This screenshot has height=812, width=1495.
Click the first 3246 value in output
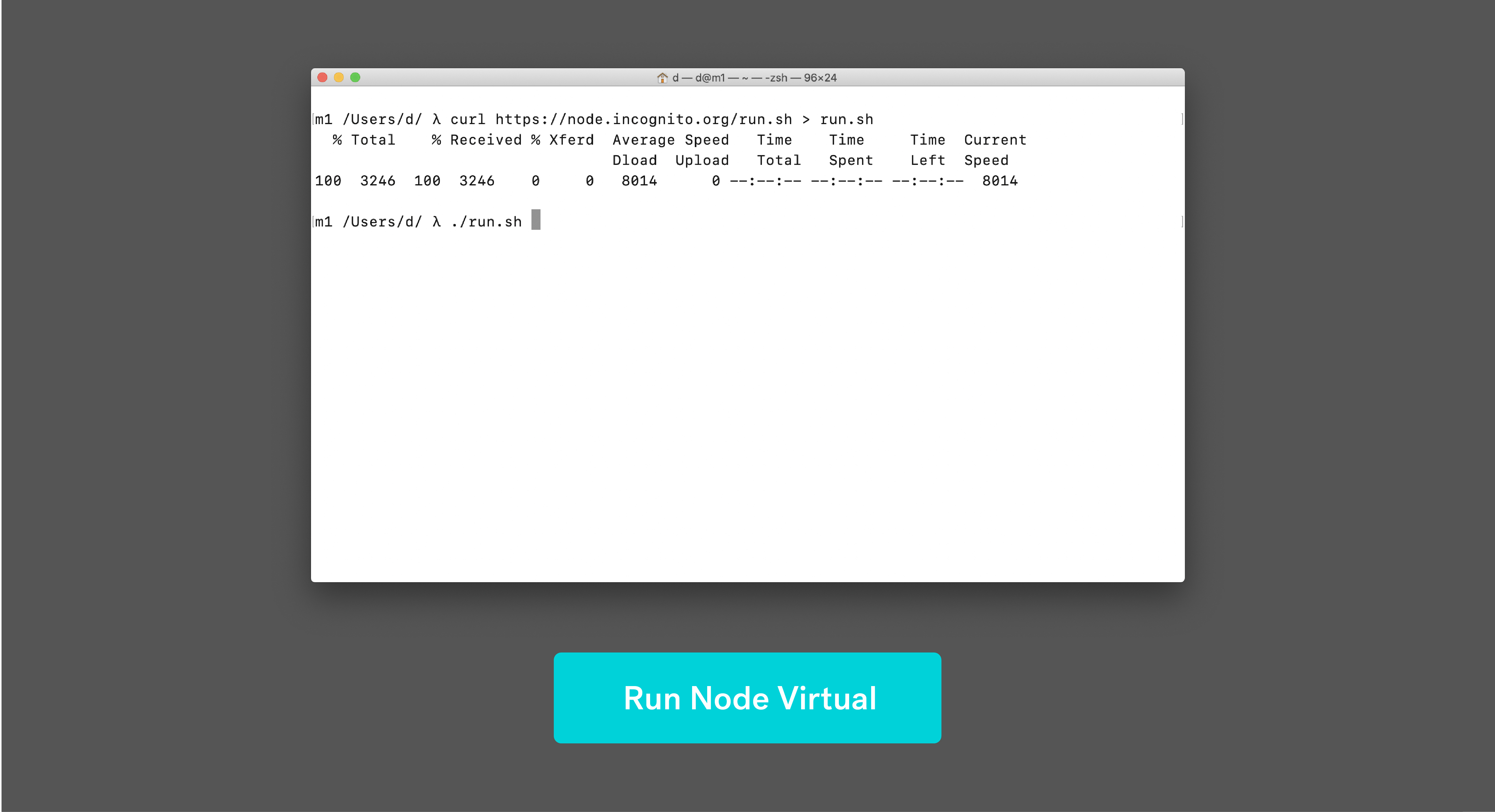coord(377,181)
